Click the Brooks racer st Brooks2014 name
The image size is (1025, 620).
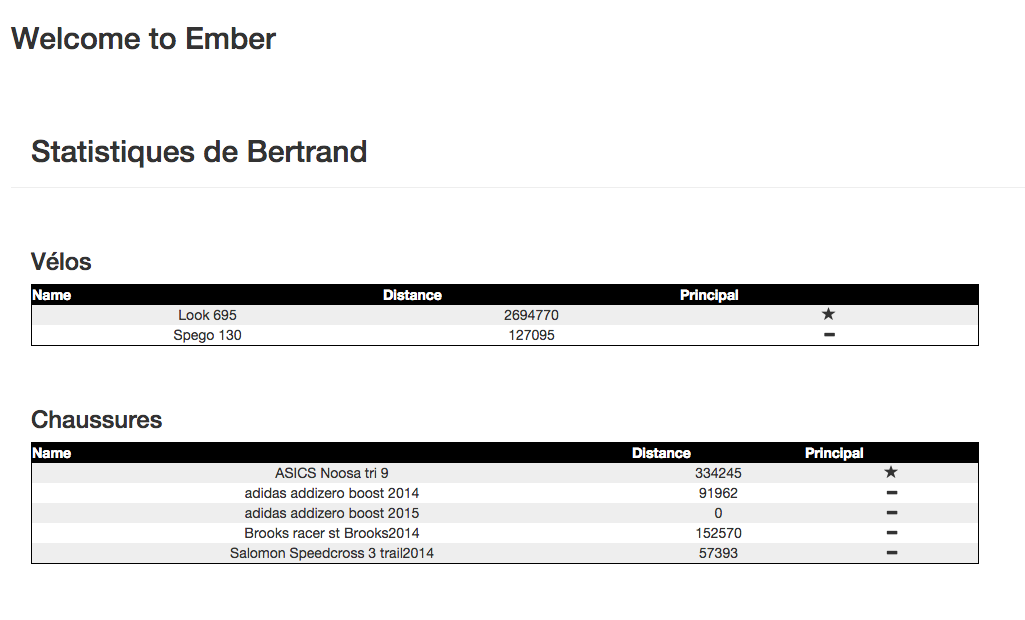(x=331, y=533)
